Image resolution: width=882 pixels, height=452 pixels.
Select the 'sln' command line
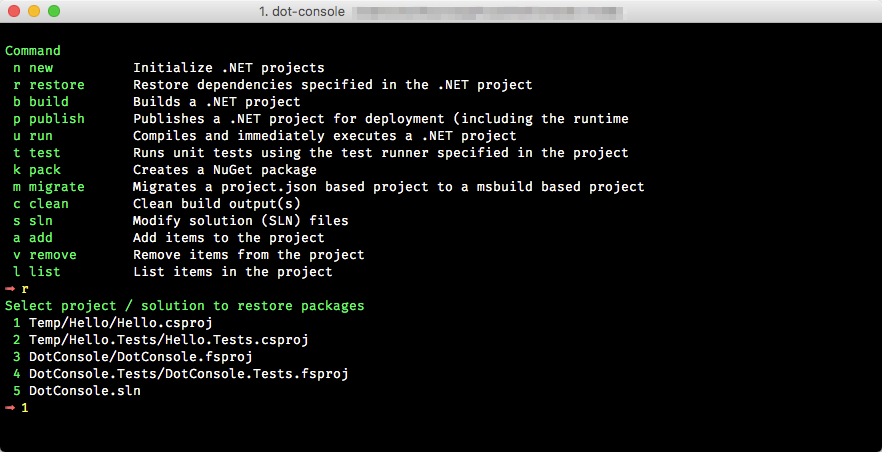41,221
